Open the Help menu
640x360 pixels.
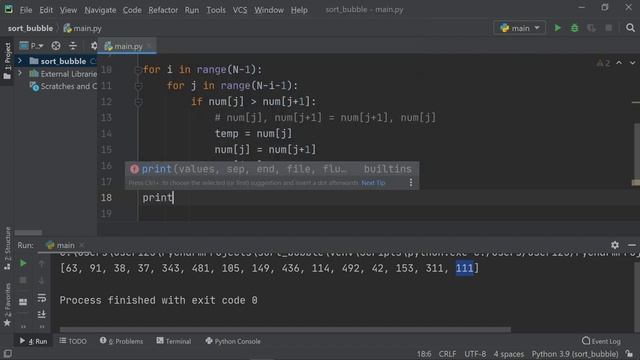point(299,9)
